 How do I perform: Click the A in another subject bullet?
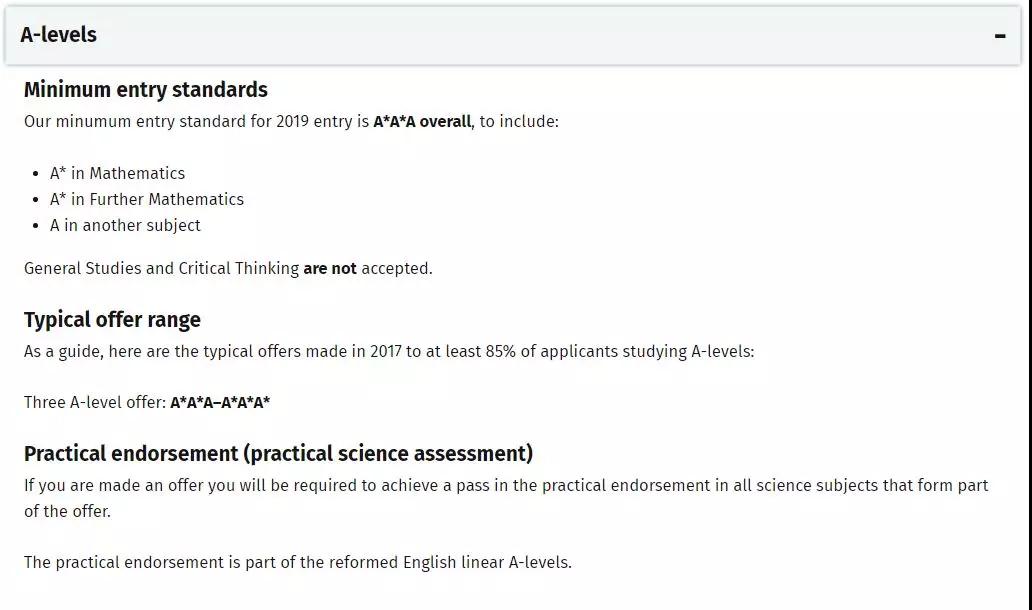tap(125, 225)
